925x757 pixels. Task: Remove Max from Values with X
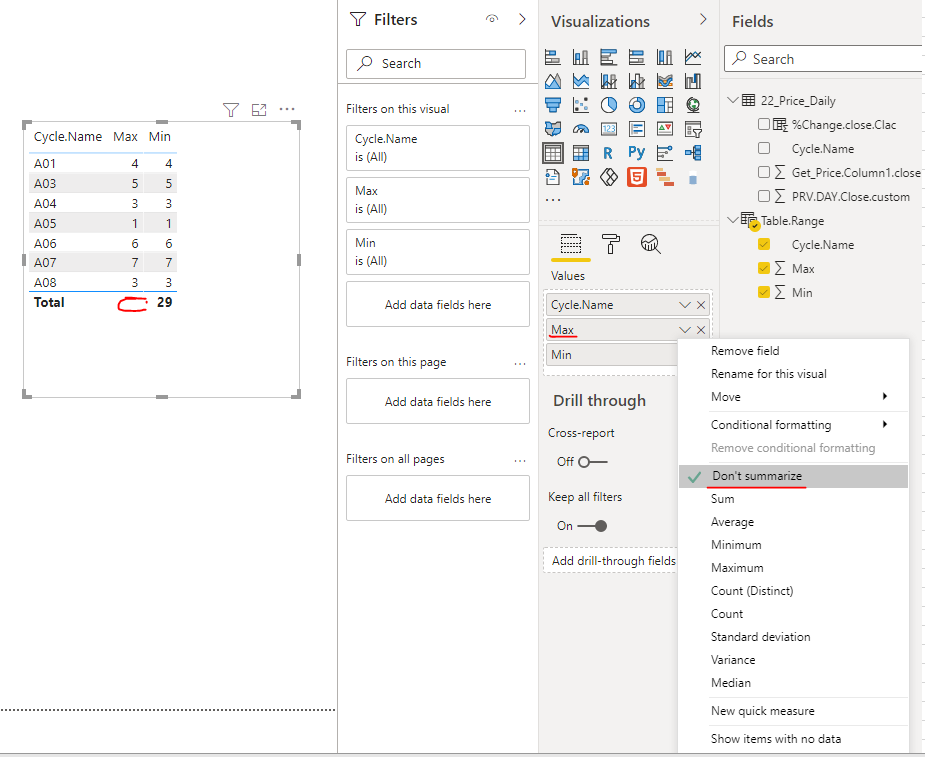coord(701,330)
